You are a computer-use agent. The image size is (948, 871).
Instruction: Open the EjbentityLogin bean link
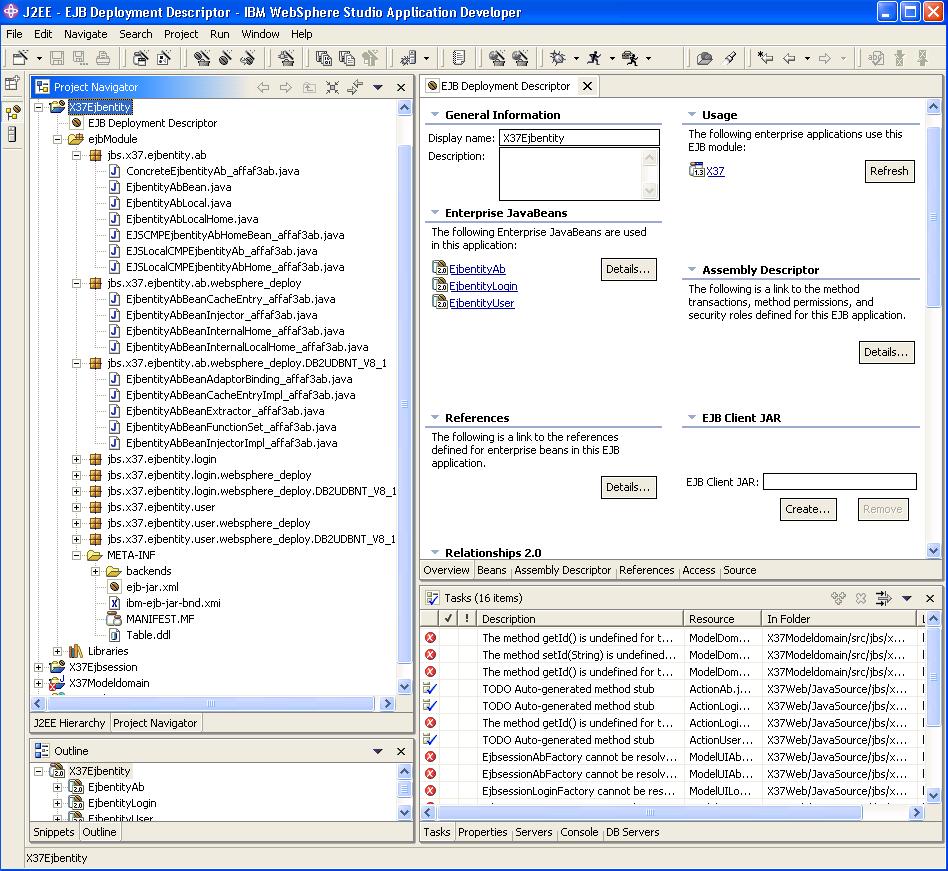[x=483, y=286]
